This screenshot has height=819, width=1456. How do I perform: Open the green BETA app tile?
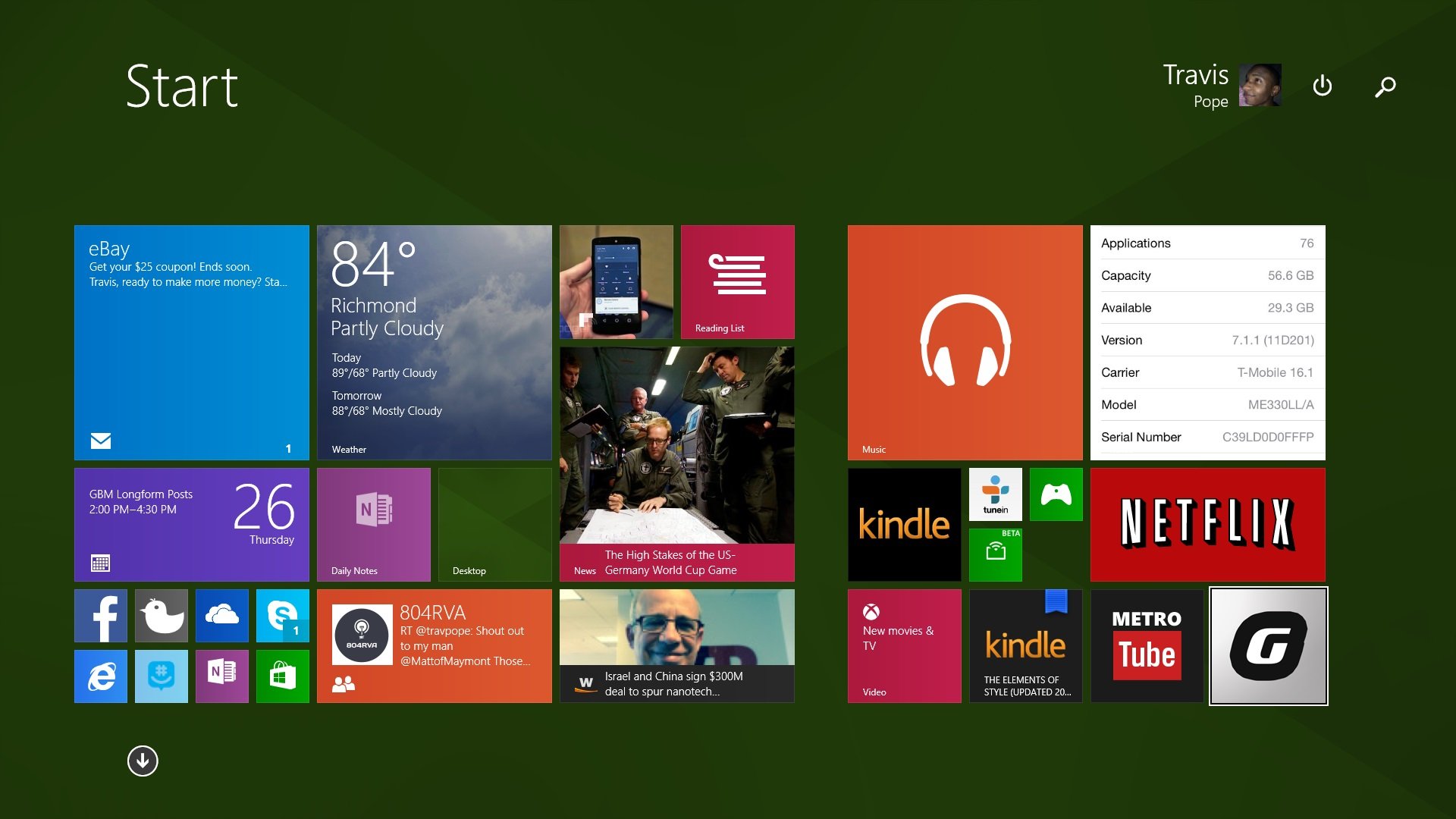[x=996, y=555]
